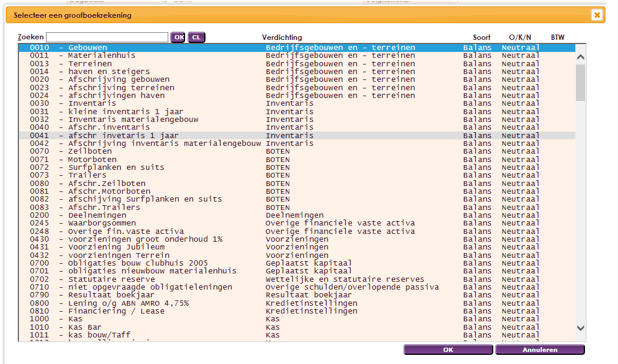Image resolution: width=618 pixels, height=364 pixels.
Task: Select row 0080 - Afschr.Zeilboten
Action: tap(297, 183)
